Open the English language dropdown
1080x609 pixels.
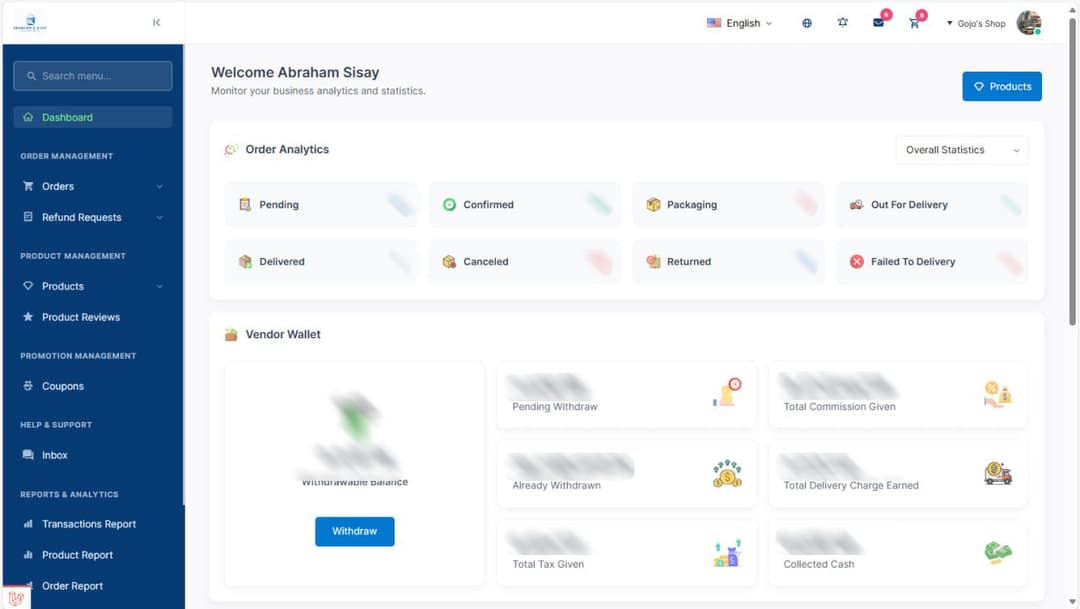[x=739, y=23]
